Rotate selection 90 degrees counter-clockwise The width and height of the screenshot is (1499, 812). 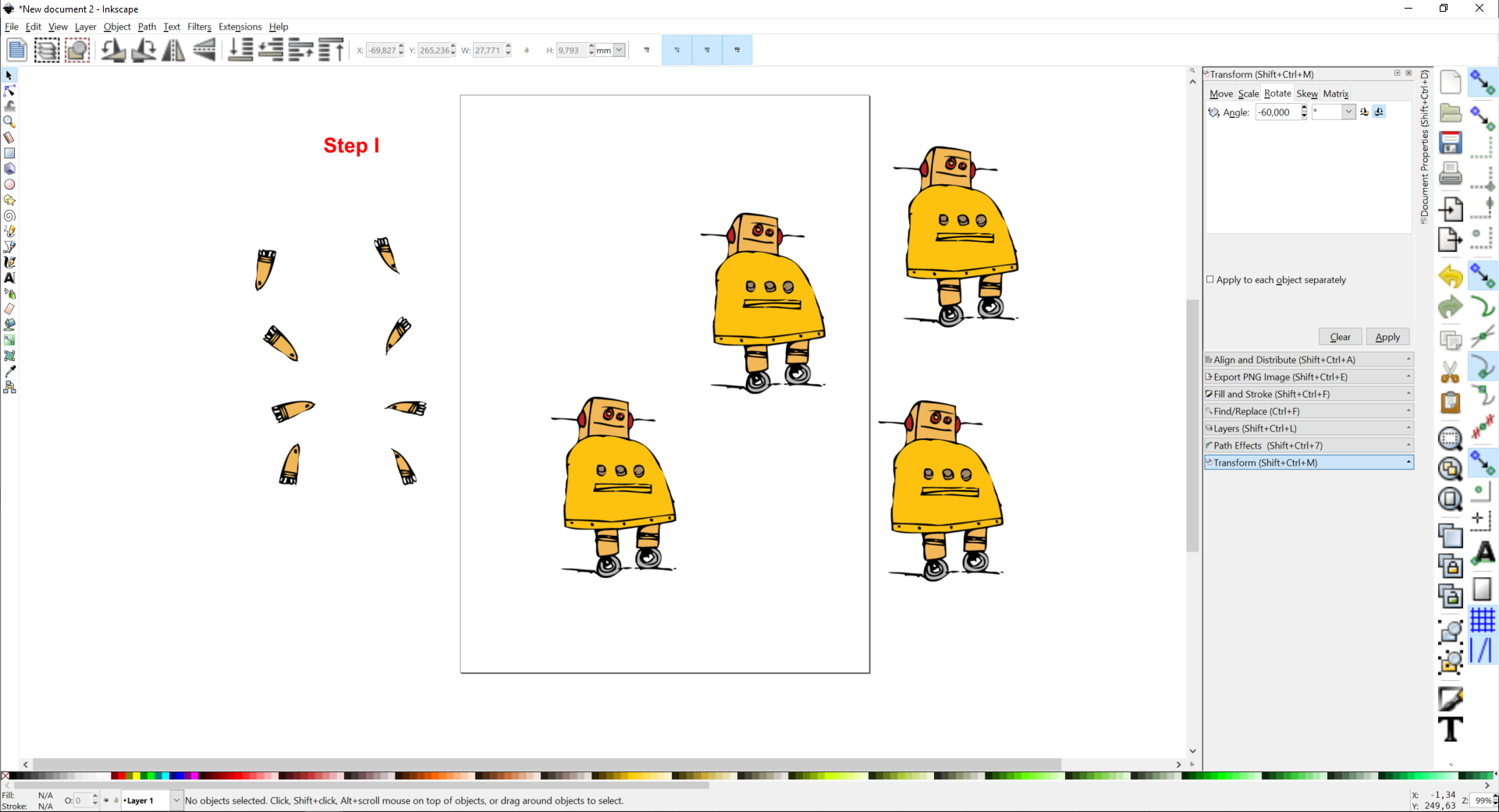click(114, 49)
